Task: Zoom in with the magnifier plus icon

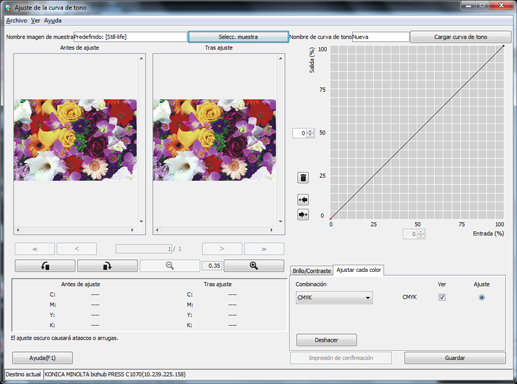Action: pyautogui.click(x=254, y=266)
